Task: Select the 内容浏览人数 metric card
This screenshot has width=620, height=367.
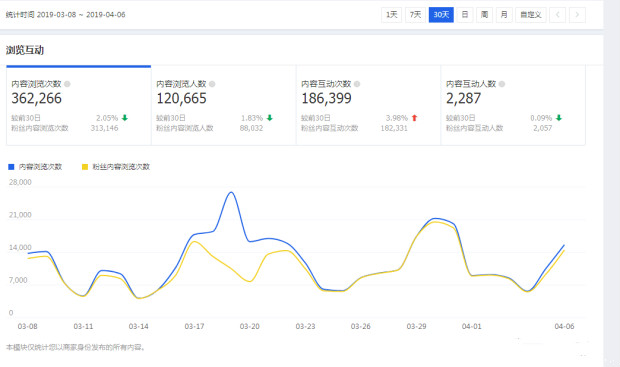Action: (x=223, y=106)
